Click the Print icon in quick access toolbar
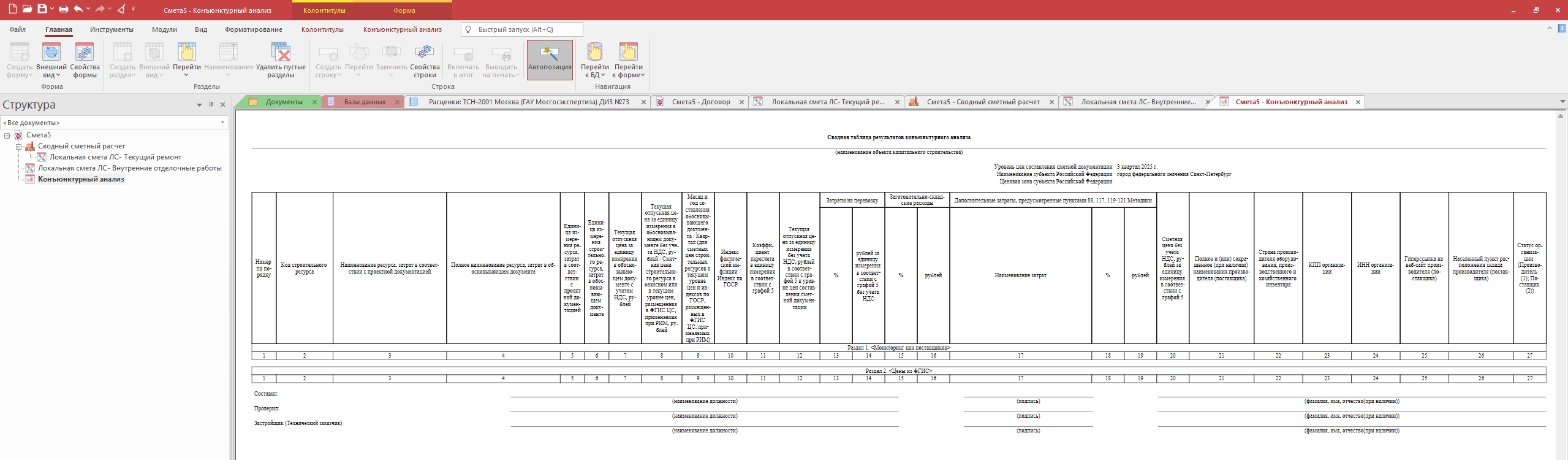Viewport: 1568px width, 460px height. click(64, 9)
